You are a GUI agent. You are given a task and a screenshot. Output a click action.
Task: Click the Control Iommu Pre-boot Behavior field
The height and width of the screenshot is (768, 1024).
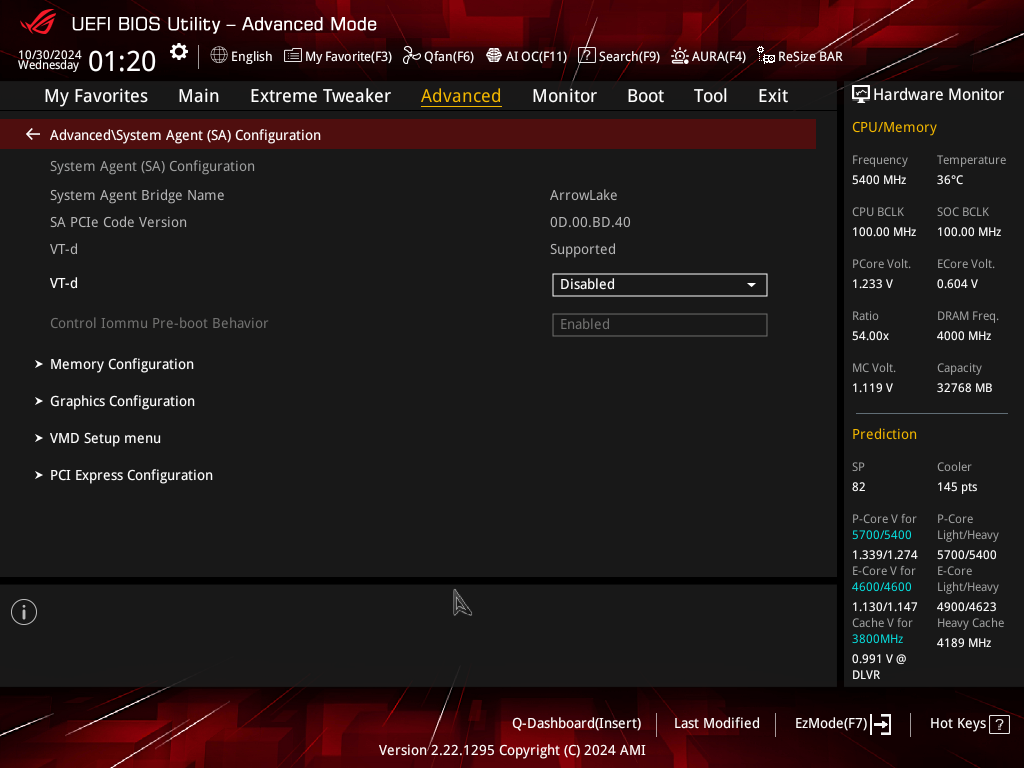[x=660, y=325]
